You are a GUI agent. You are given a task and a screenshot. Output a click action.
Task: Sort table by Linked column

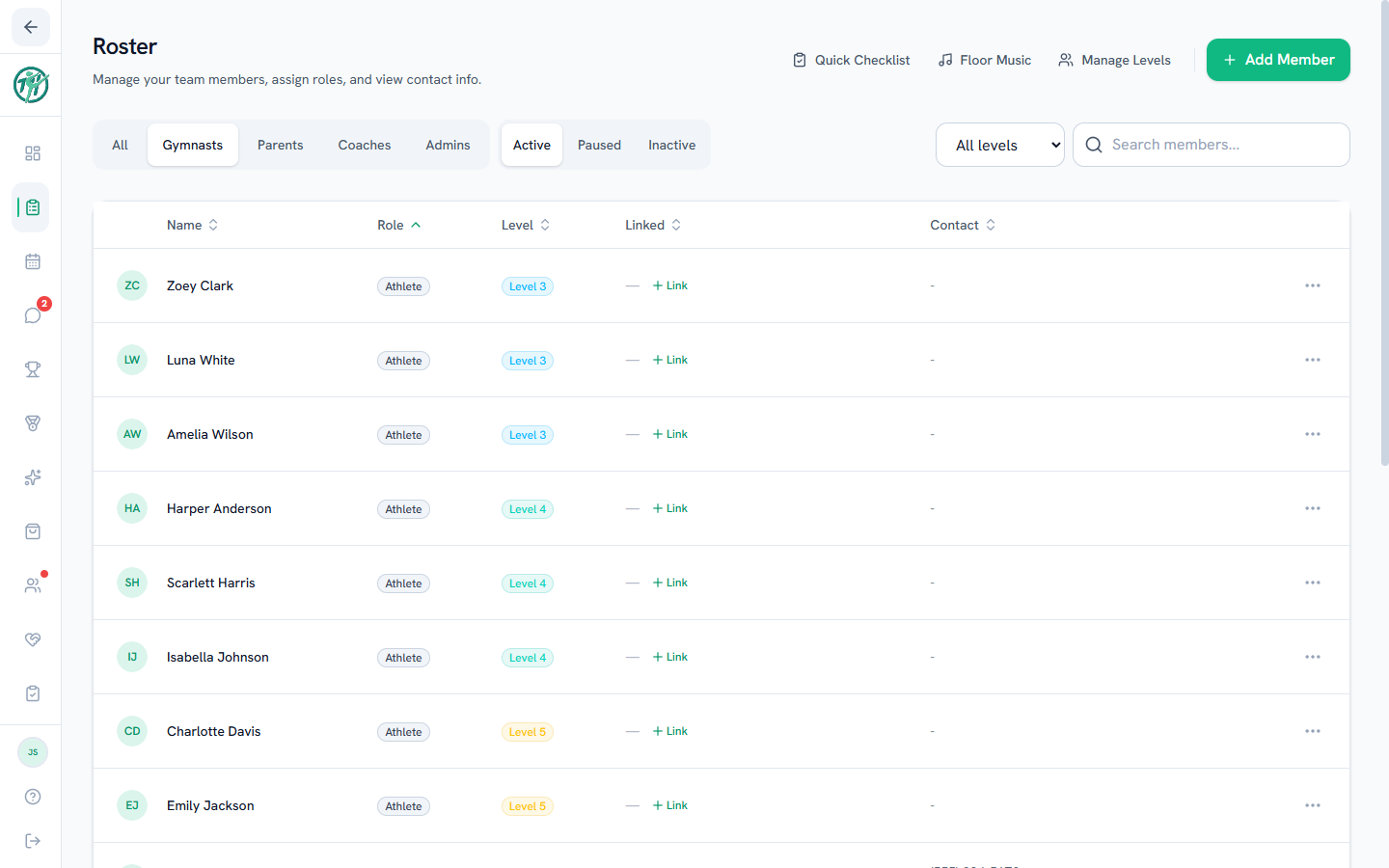pos(653,225)
